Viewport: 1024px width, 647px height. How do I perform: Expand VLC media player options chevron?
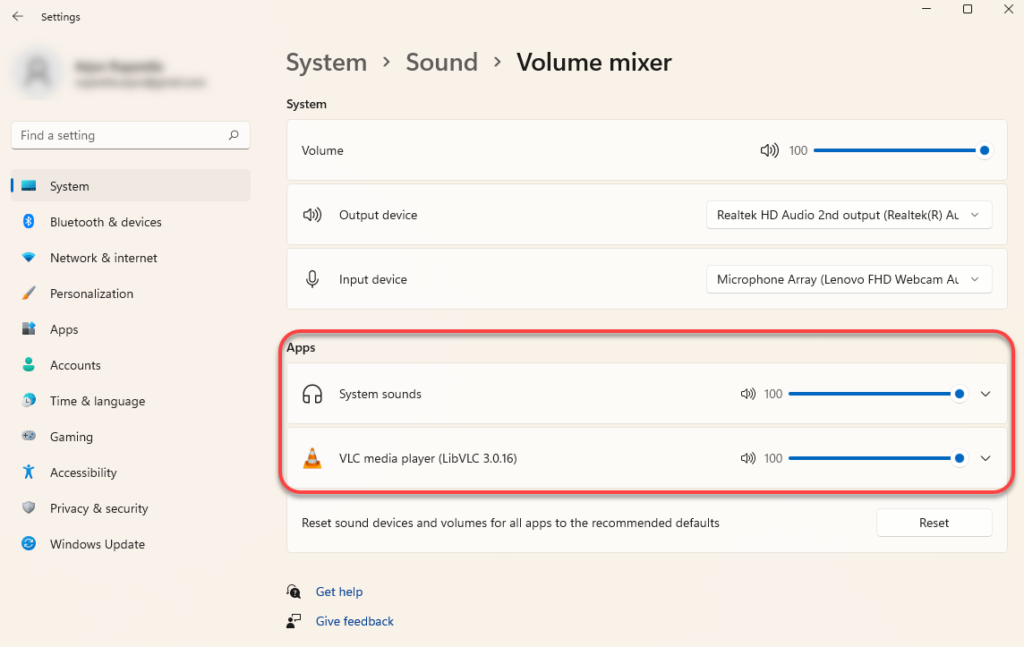click(x=986, y=458)
